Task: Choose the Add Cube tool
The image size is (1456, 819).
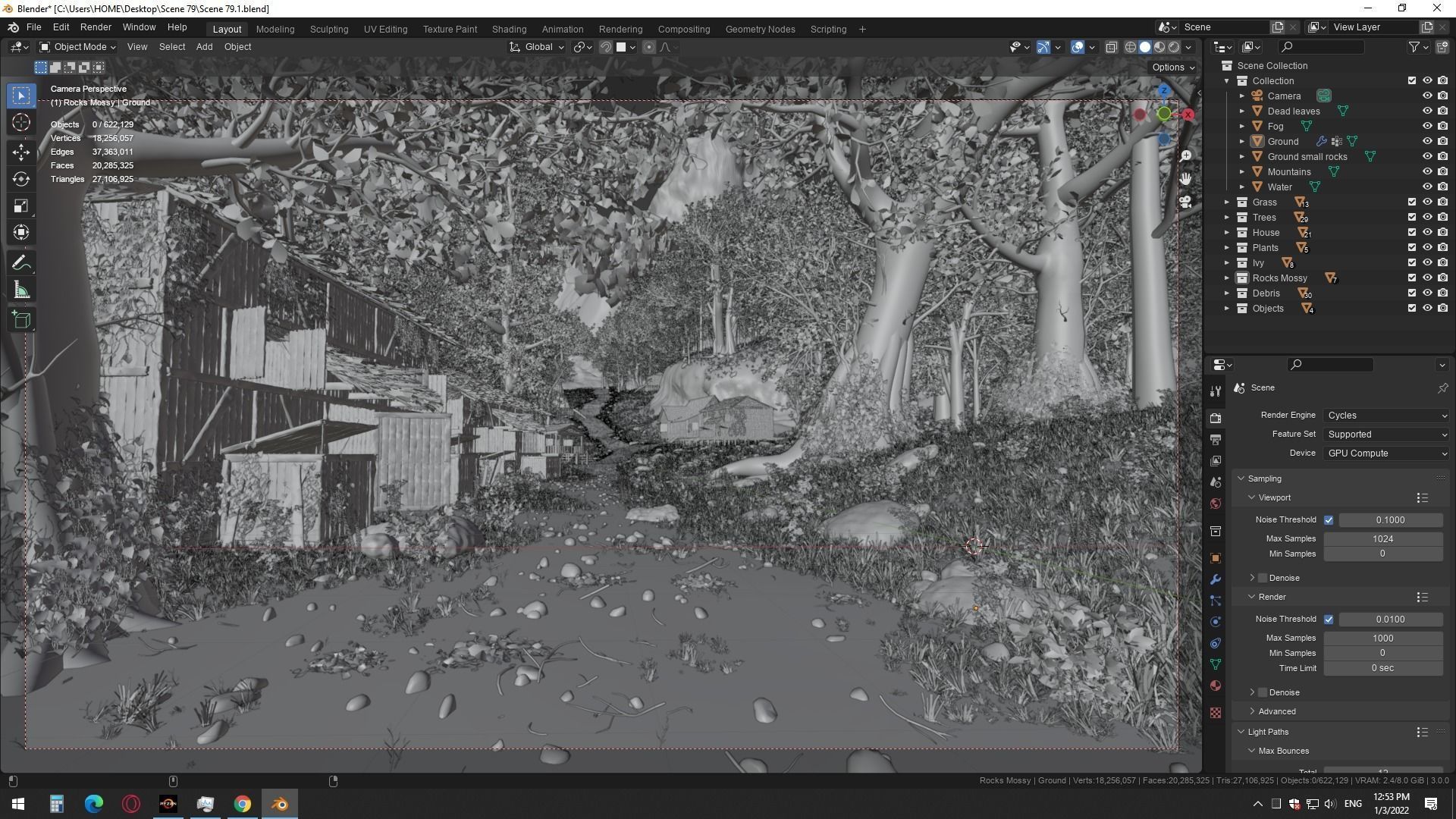Action: [21, 320]
